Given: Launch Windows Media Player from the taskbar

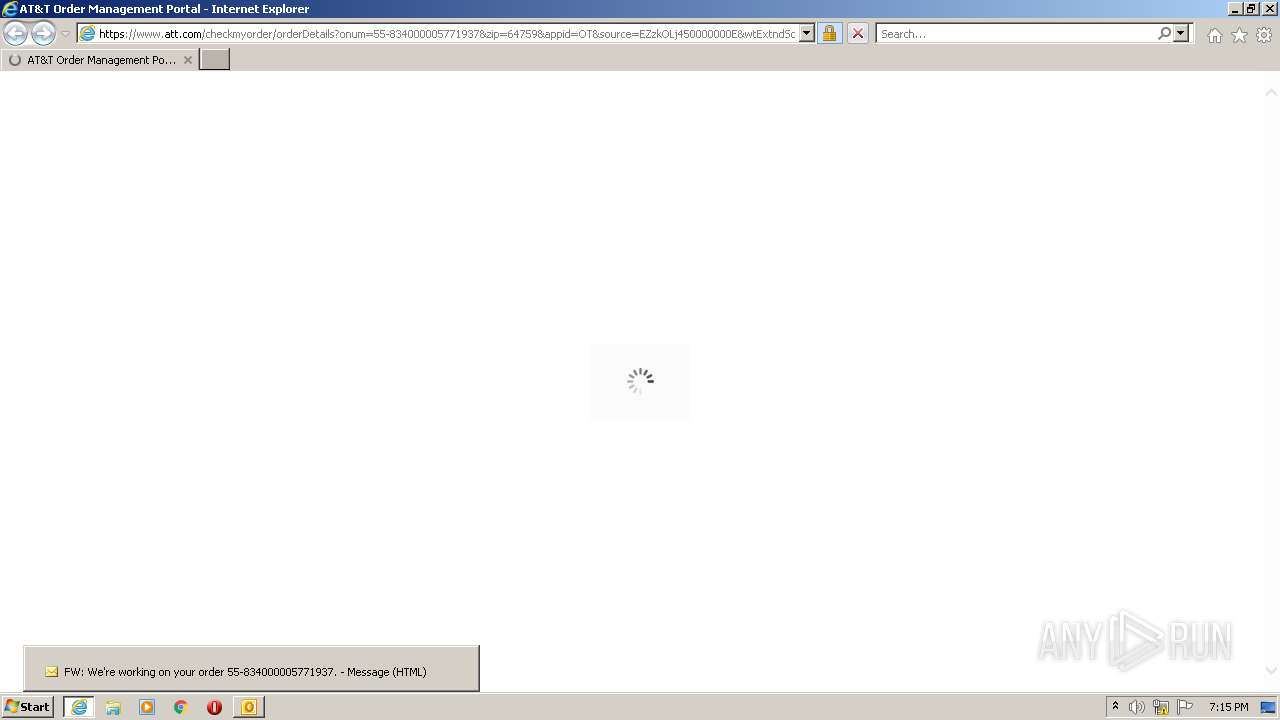Looking at the screenshot, I should [x=147, y=707].
